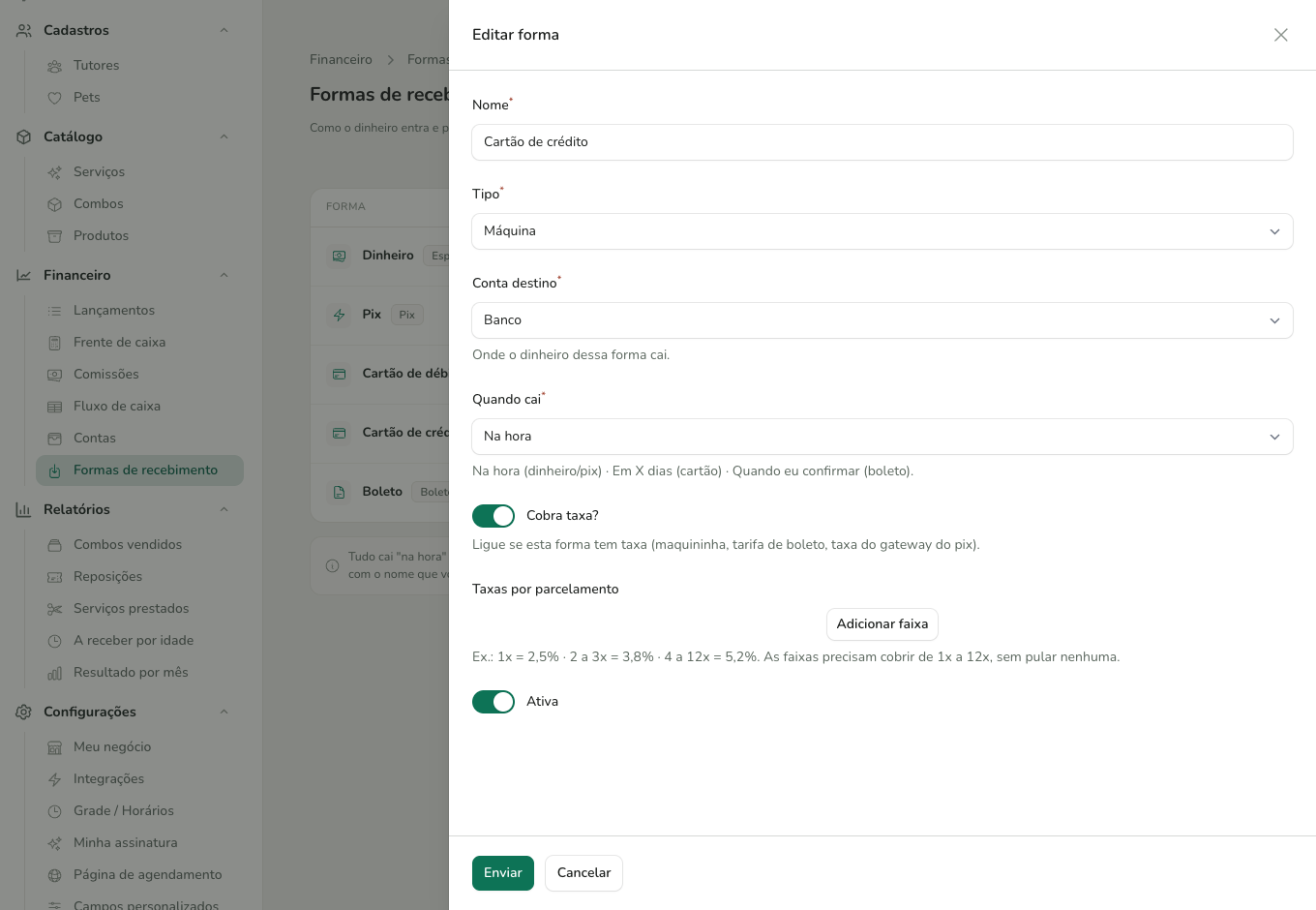Screen dimensions: 1316x910
Task: Click the Enviar button
Action: (503, 873)
